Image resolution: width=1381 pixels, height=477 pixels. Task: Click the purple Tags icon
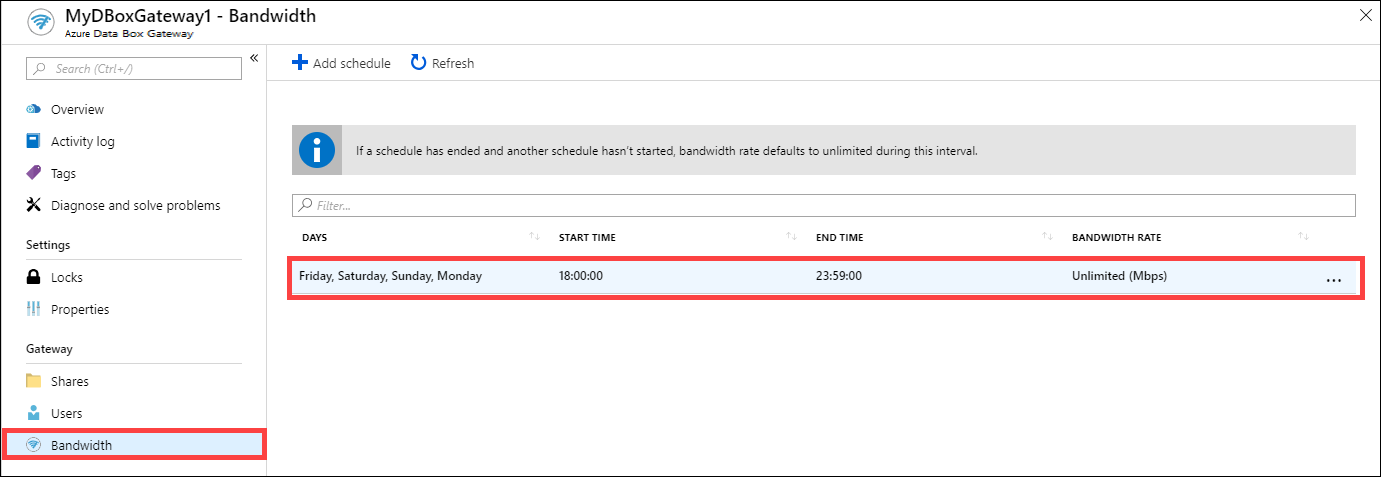33,173
